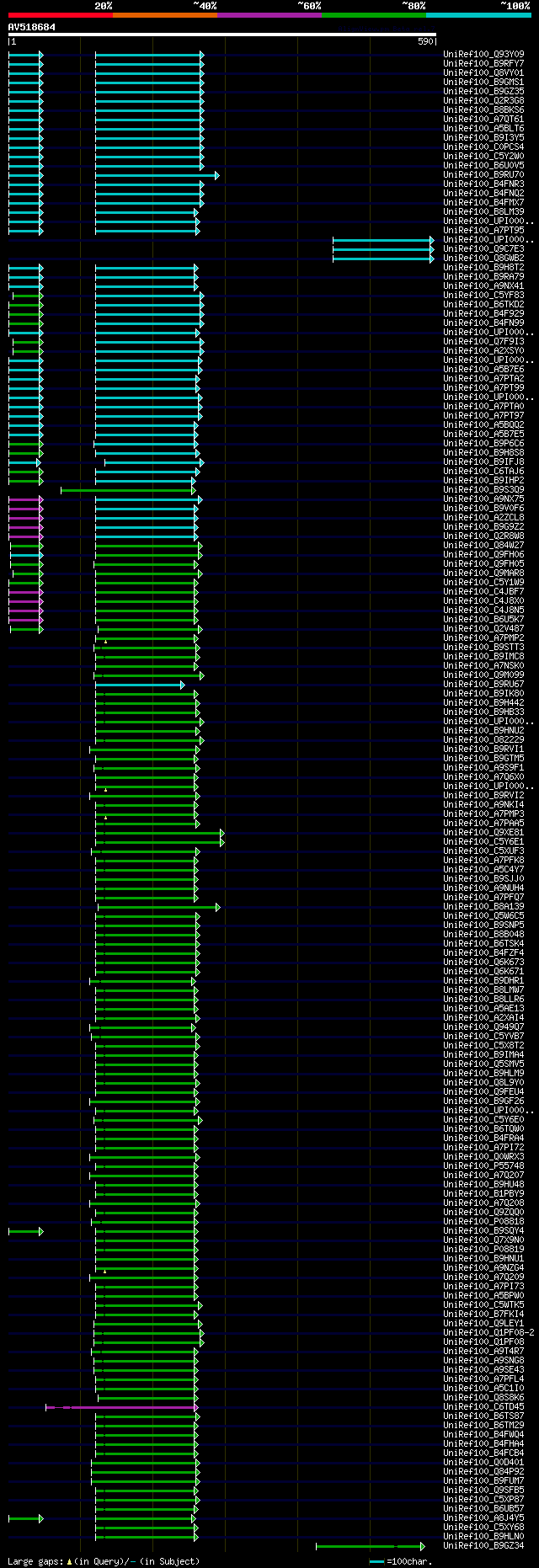Open the UniRef100_Q7F9I3 hit
Screen dimensions: 539x1568
[483, 342]
